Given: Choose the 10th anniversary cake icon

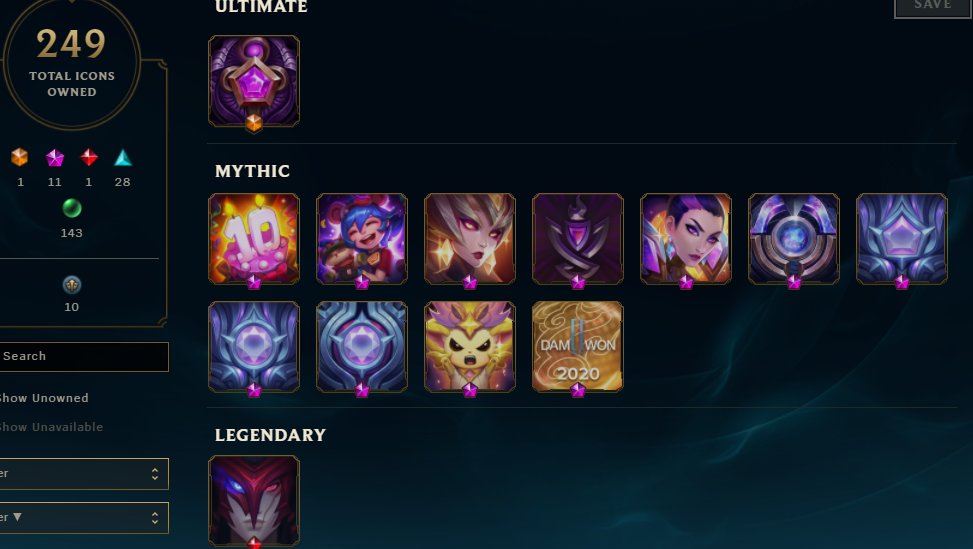Looking at the screenshot, I should coord(254,239).
